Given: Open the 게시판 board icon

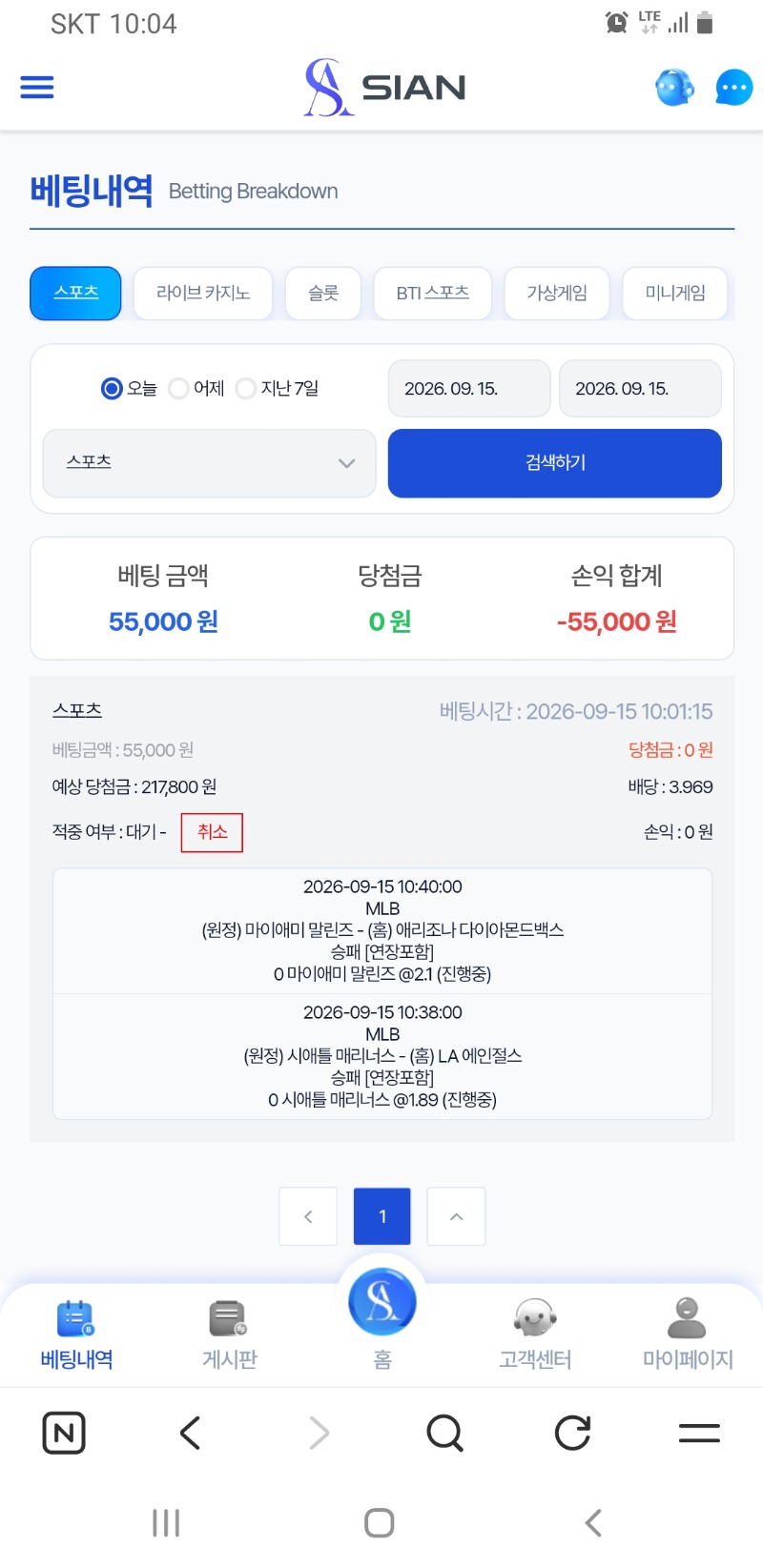Looking at the screenshot, I should click(229, 1319).
